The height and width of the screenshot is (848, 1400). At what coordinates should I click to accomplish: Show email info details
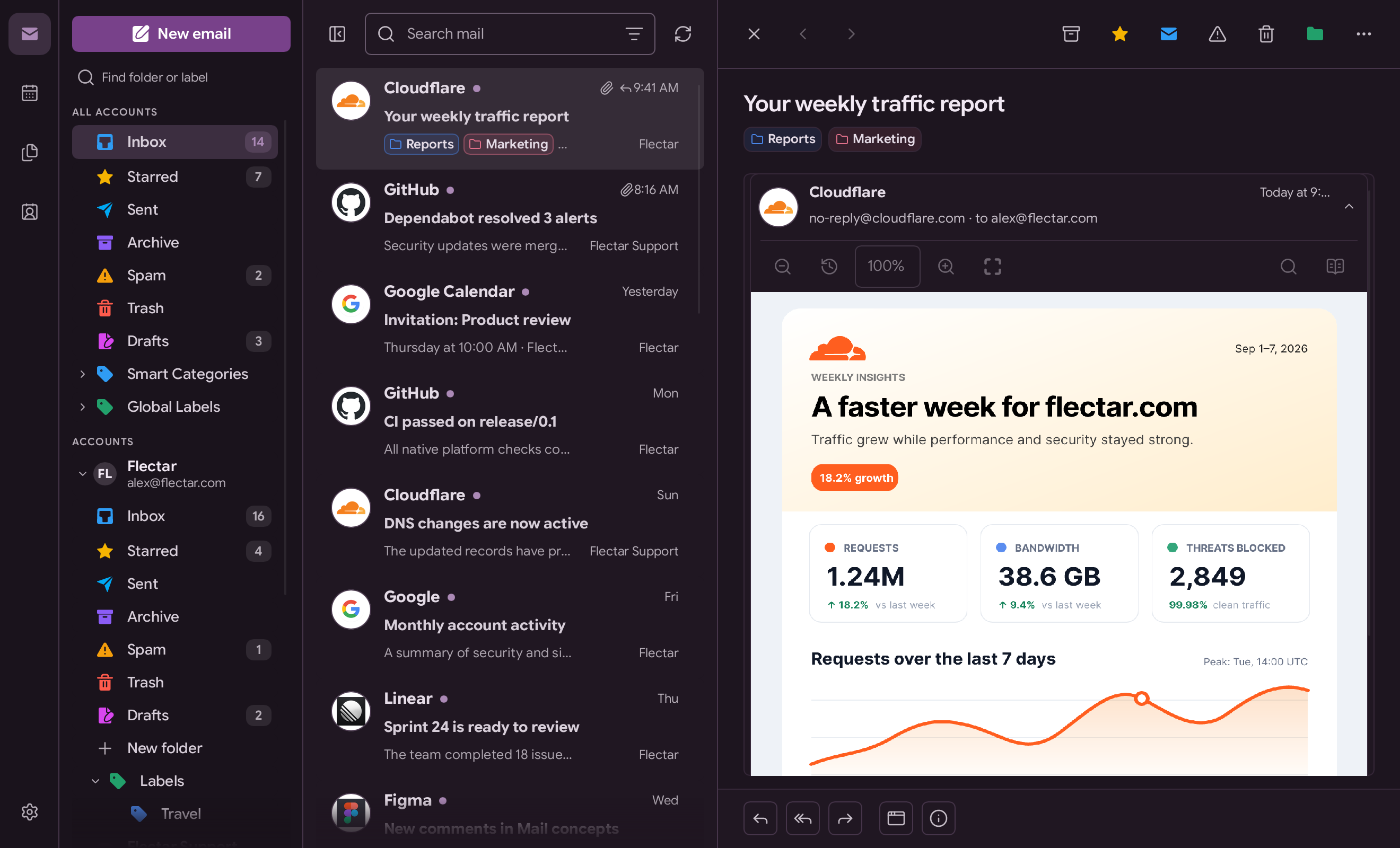point(939,818)
